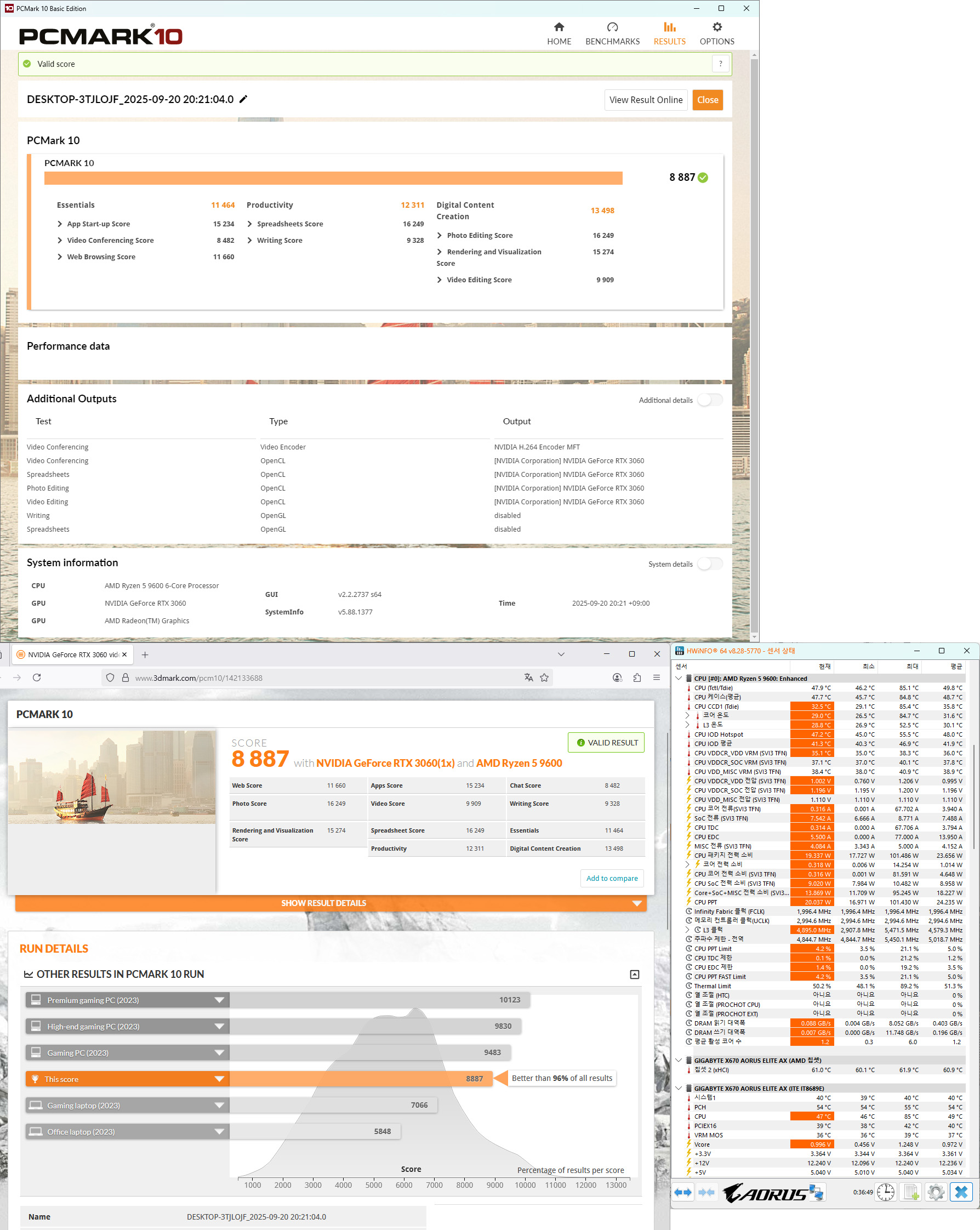Expand the 코어 온도 tree row
This screenshot has width=980, height=1230.
coord(688,715)
